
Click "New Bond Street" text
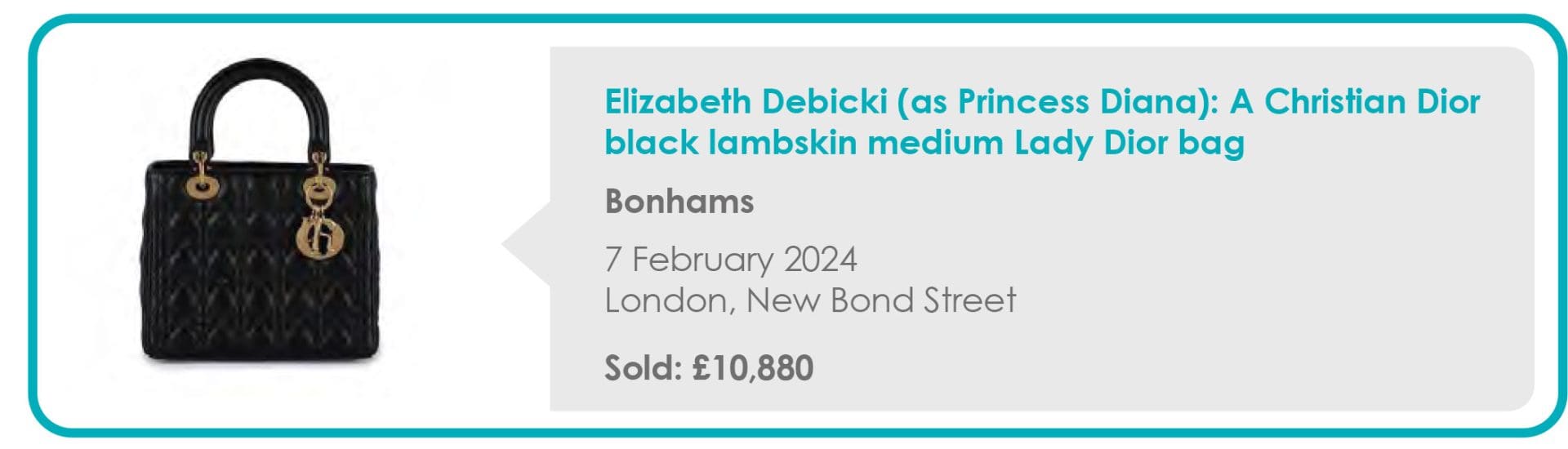(x=880, y=300)
